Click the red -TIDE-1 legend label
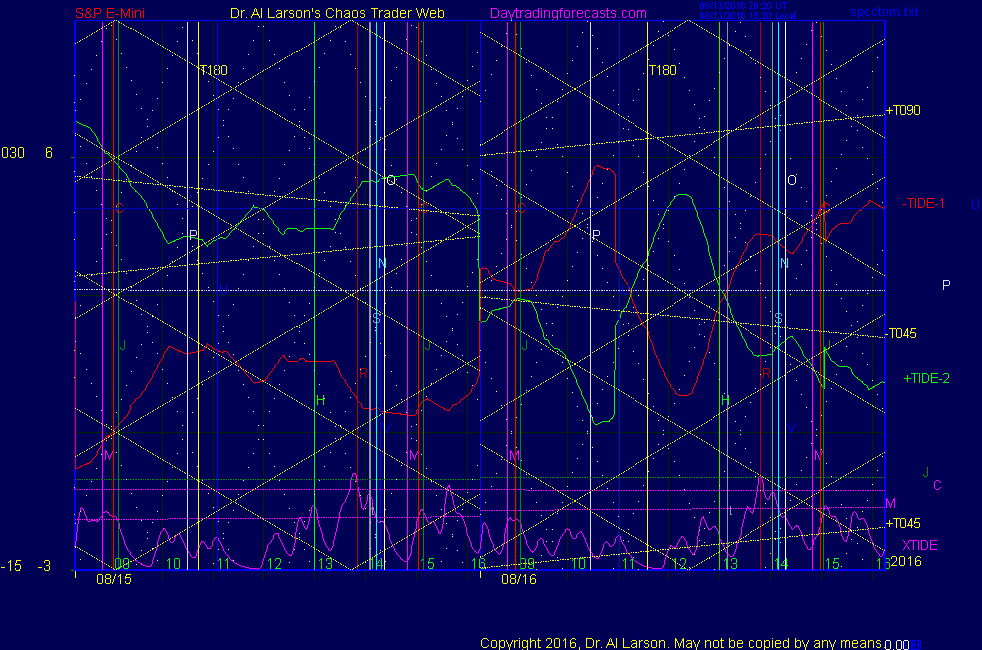 coord(923,203)
